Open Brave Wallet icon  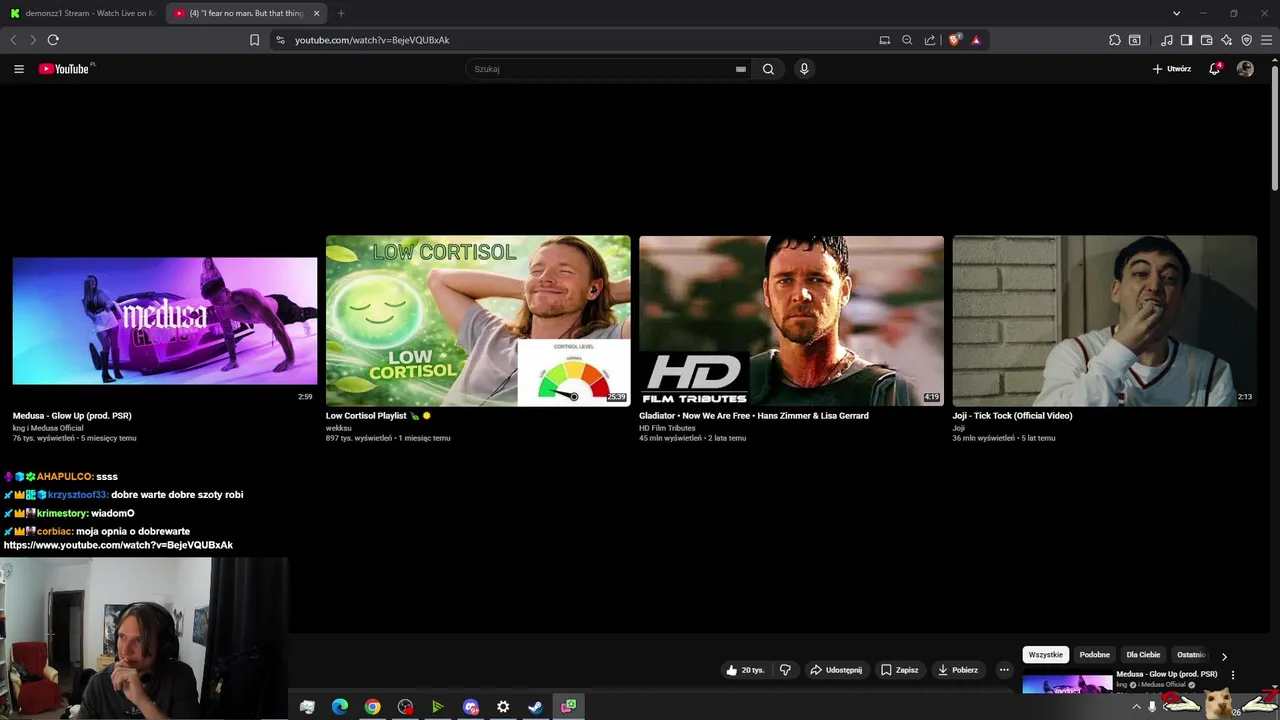[1206, 40]
